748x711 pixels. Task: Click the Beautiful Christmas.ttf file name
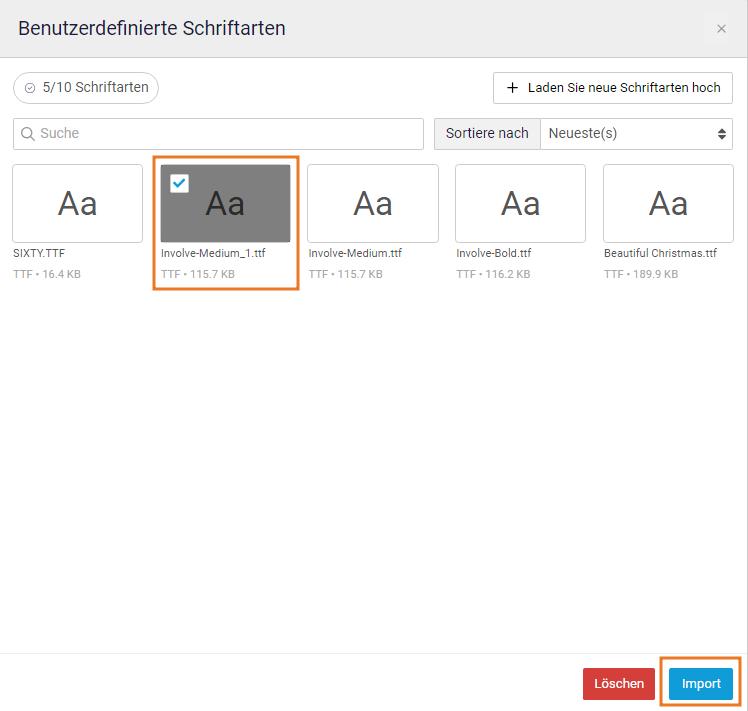coord(660,253)
